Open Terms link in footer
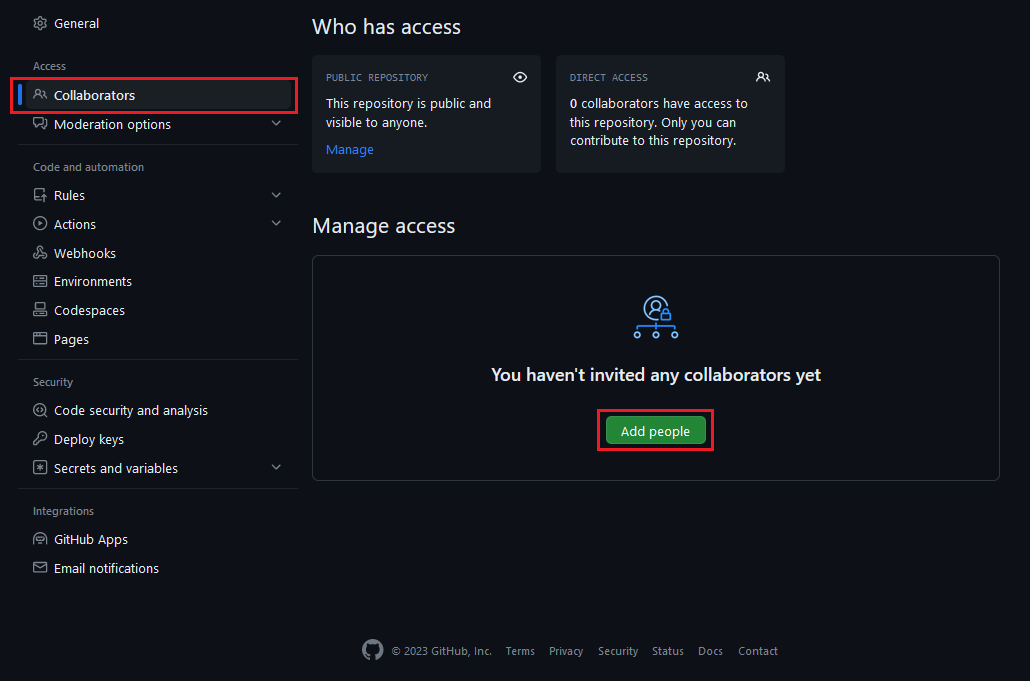 520,651
